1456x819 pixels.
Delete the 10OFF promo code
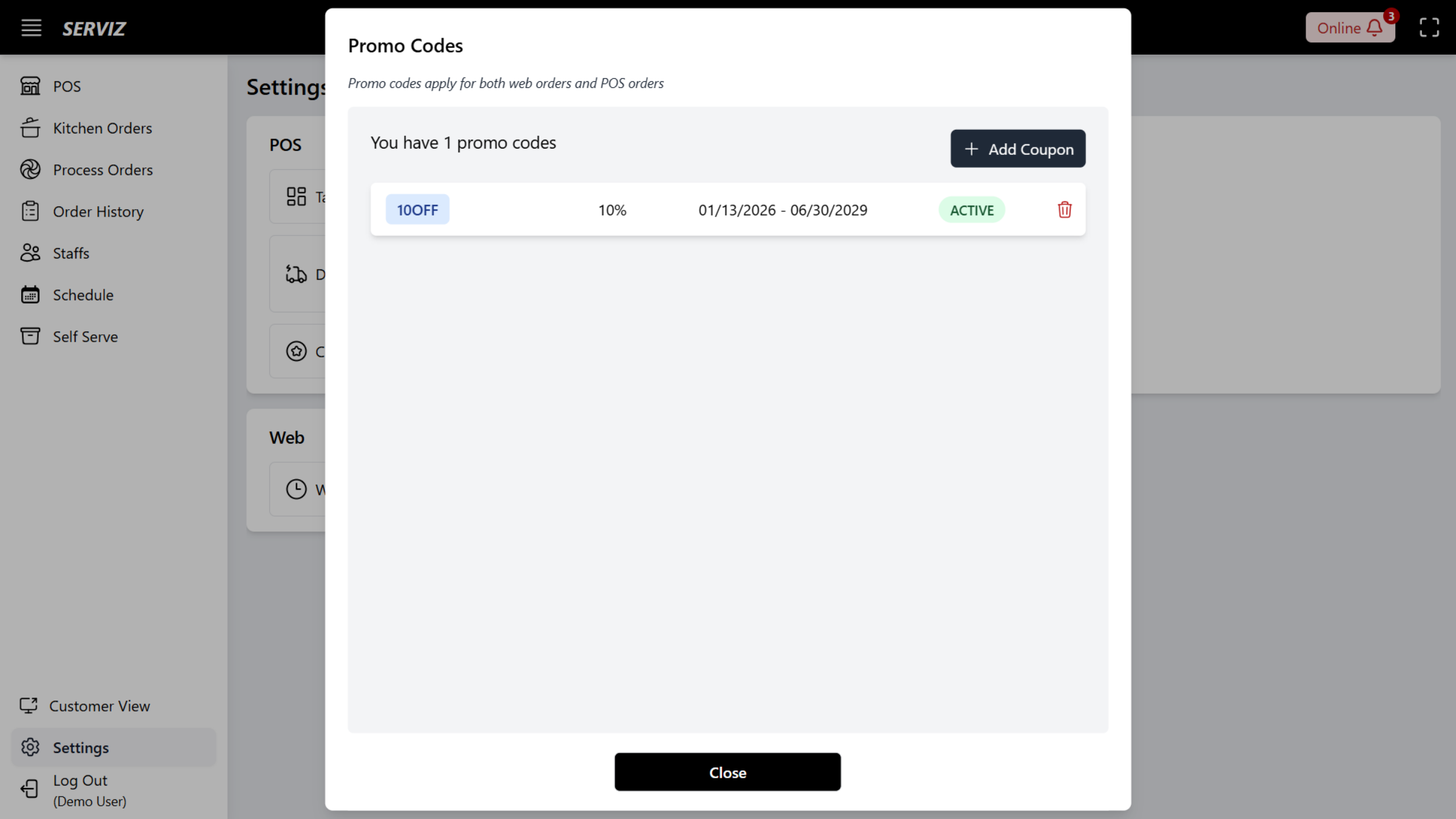point(1064,209)
